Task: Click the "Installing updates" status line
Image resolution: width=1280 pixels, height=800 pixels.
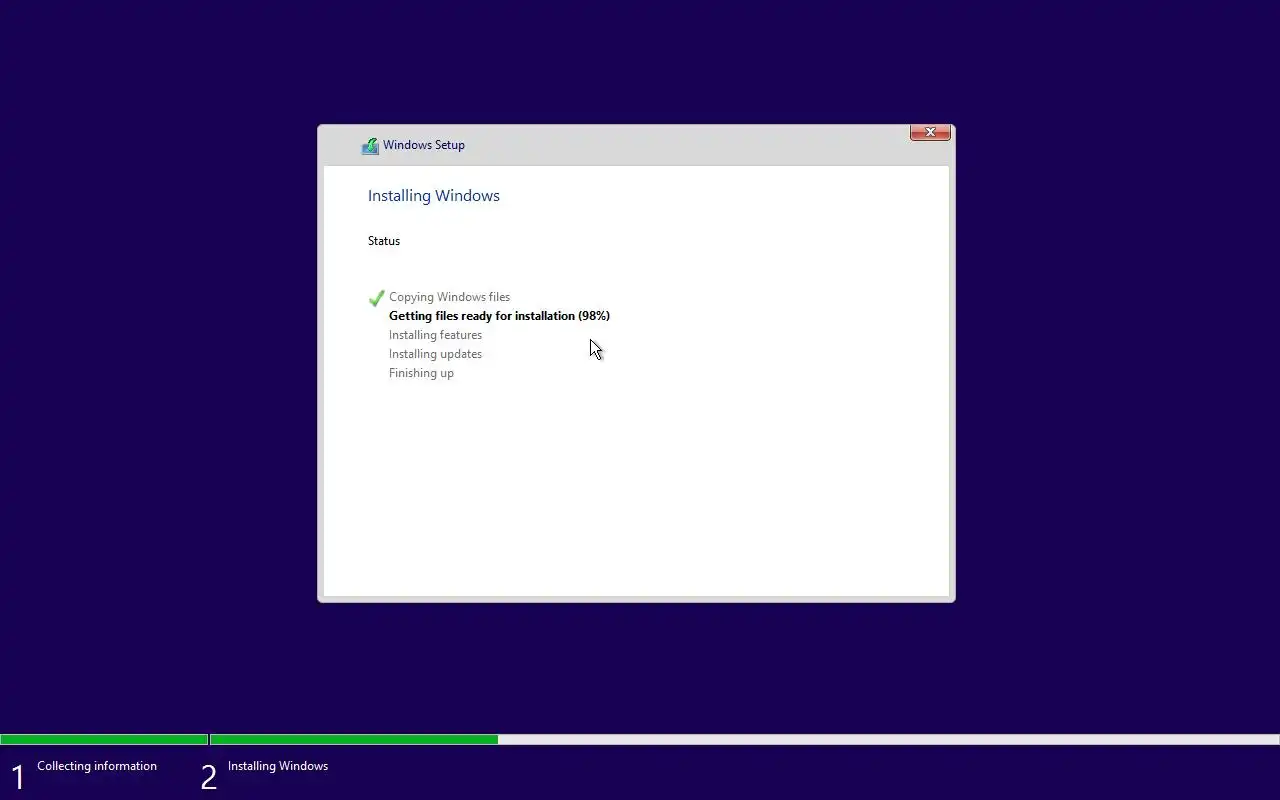Action: click(x=435, y=354)
